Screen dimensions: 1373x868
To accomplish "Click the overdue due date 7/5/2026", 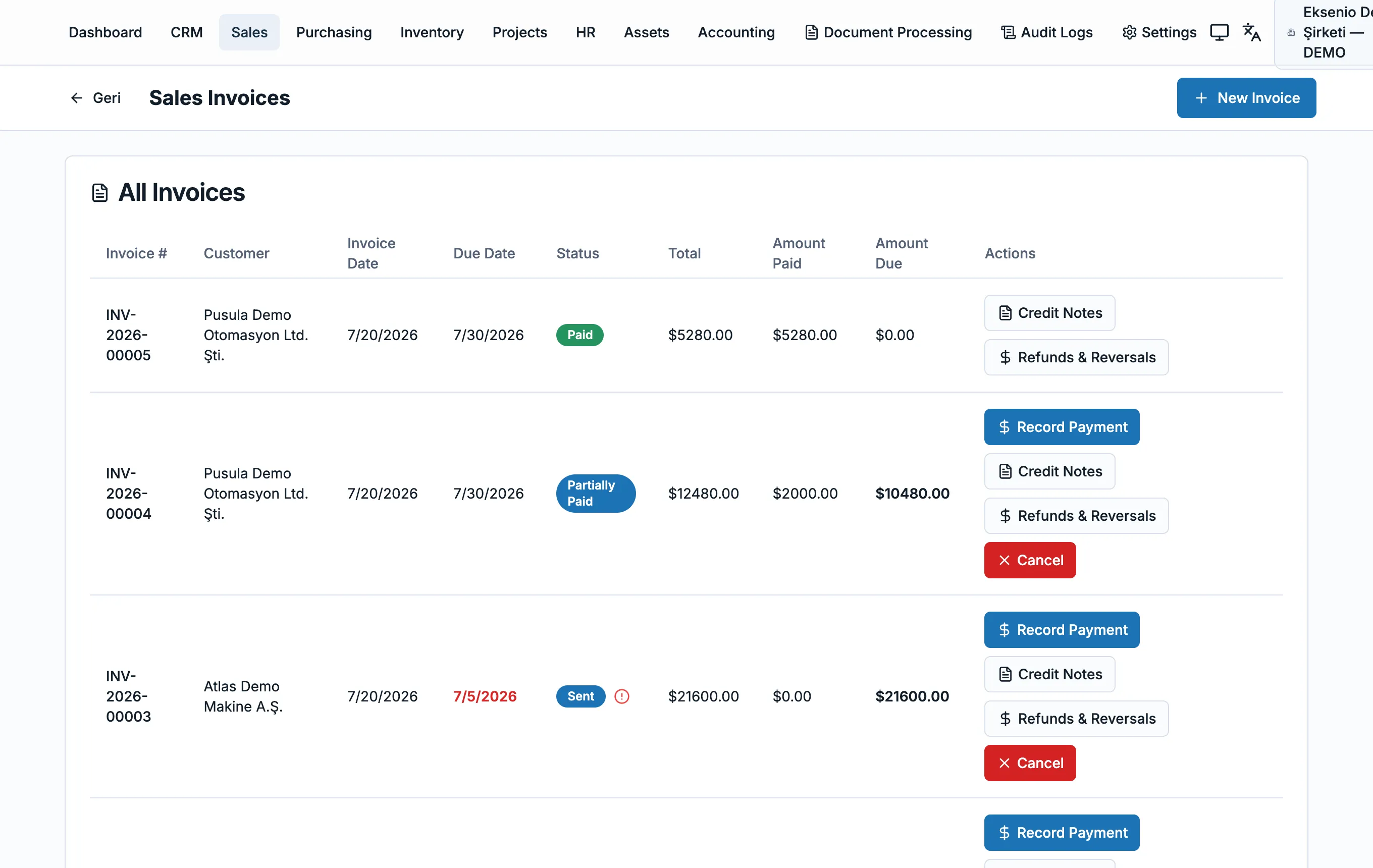I will [x=485, y=696].
